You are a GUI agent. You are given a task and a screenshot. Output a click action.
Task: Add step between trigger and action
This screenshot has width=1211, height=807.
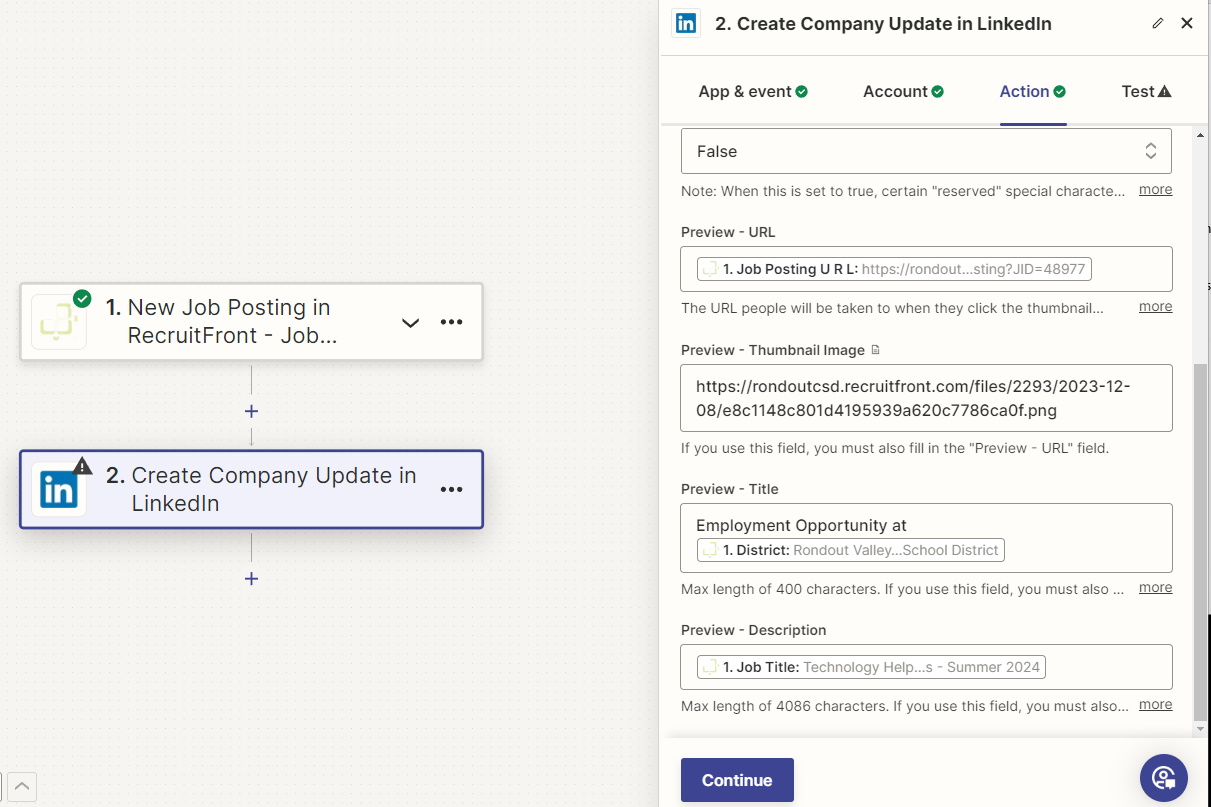pos(251,411)
